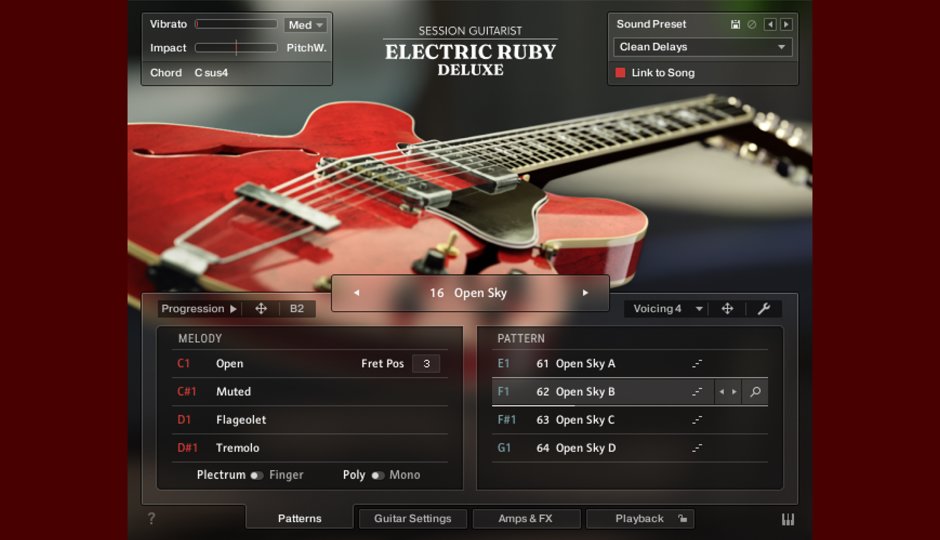Select the Flageolet melody articulation

[x=241, y=420]
